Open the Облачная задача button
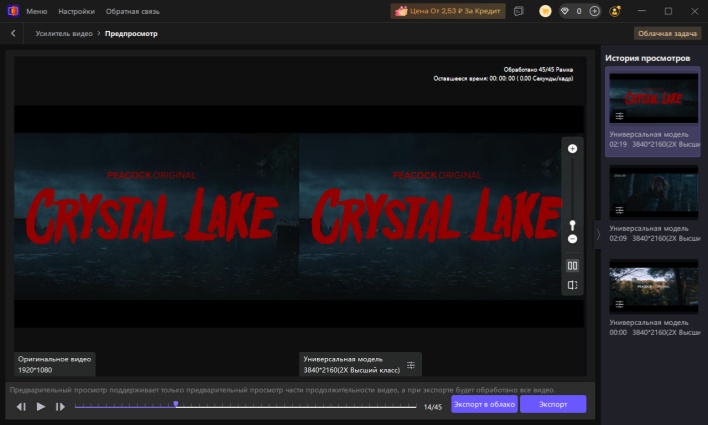Screen dimensions: 708x425 click(x=667, y=33)
